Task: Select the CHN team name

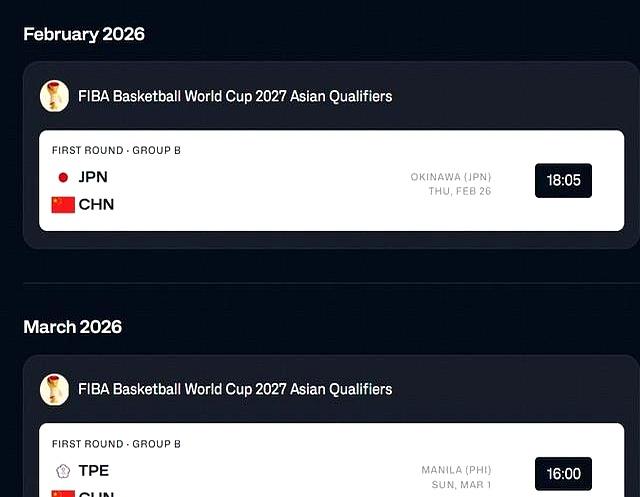Action: (x=96, y=204)
